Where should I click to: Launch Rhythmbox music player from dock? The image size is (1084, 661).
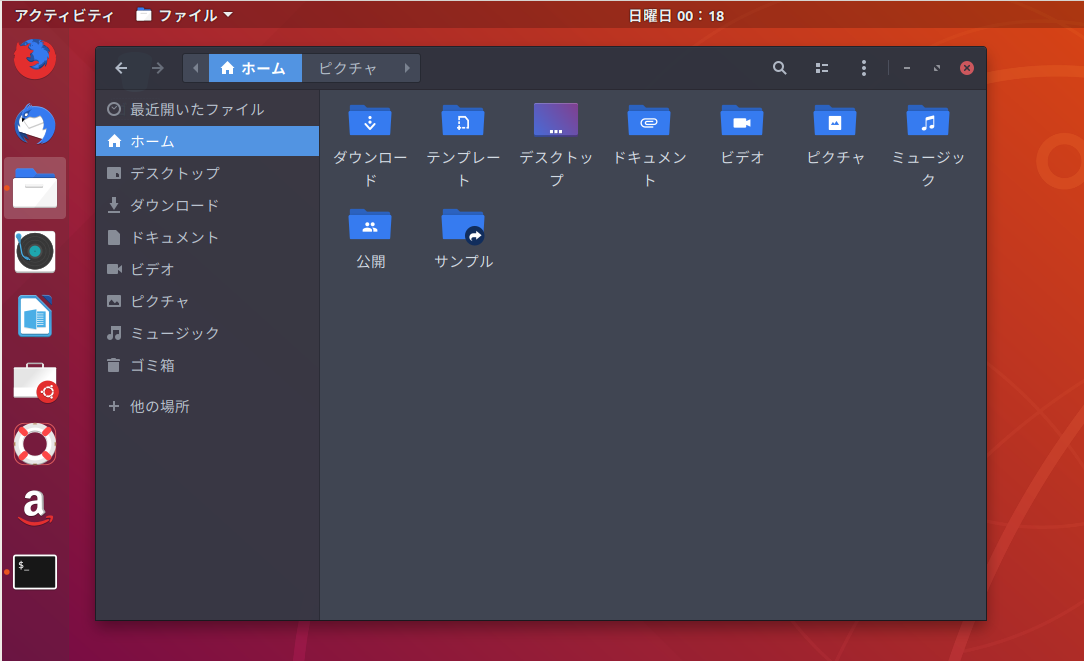pos(34,251)
